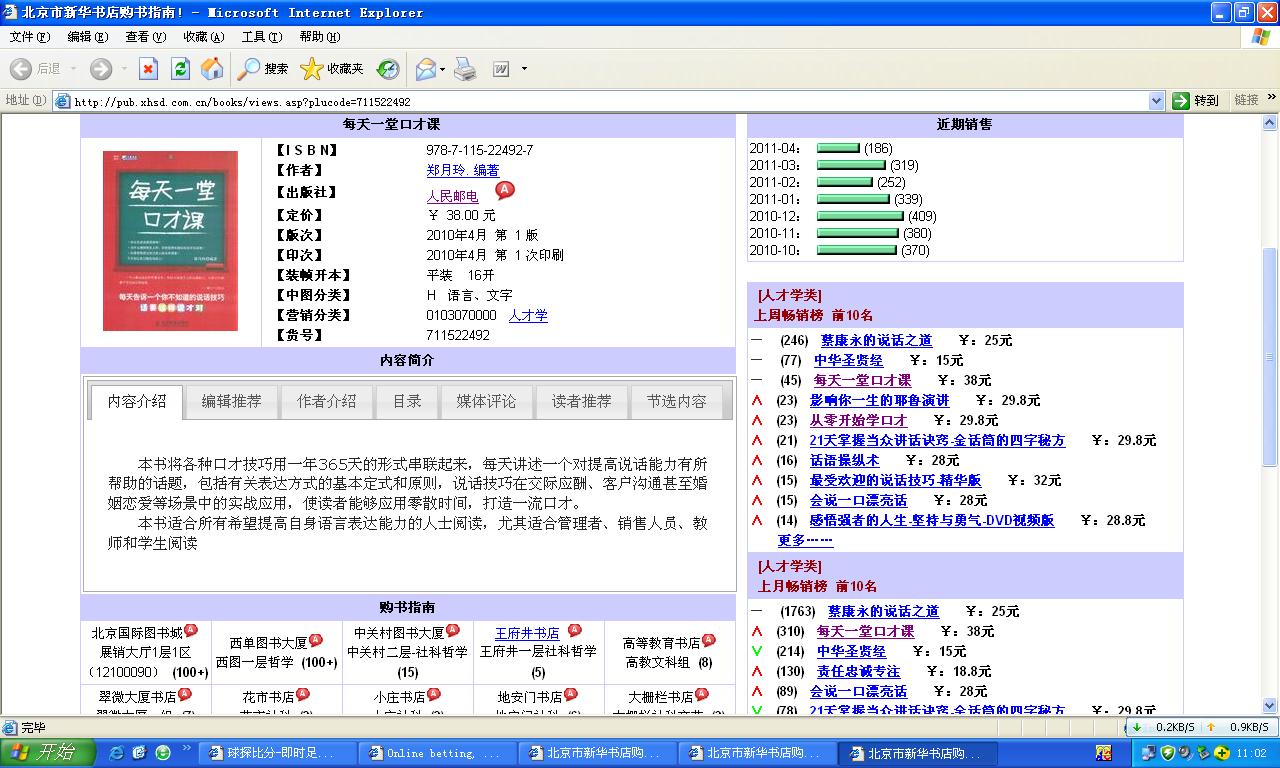Screen dimensions: 1280x768
Task: Open the 收藏(A) menu
Action: (x=204, y=37)
